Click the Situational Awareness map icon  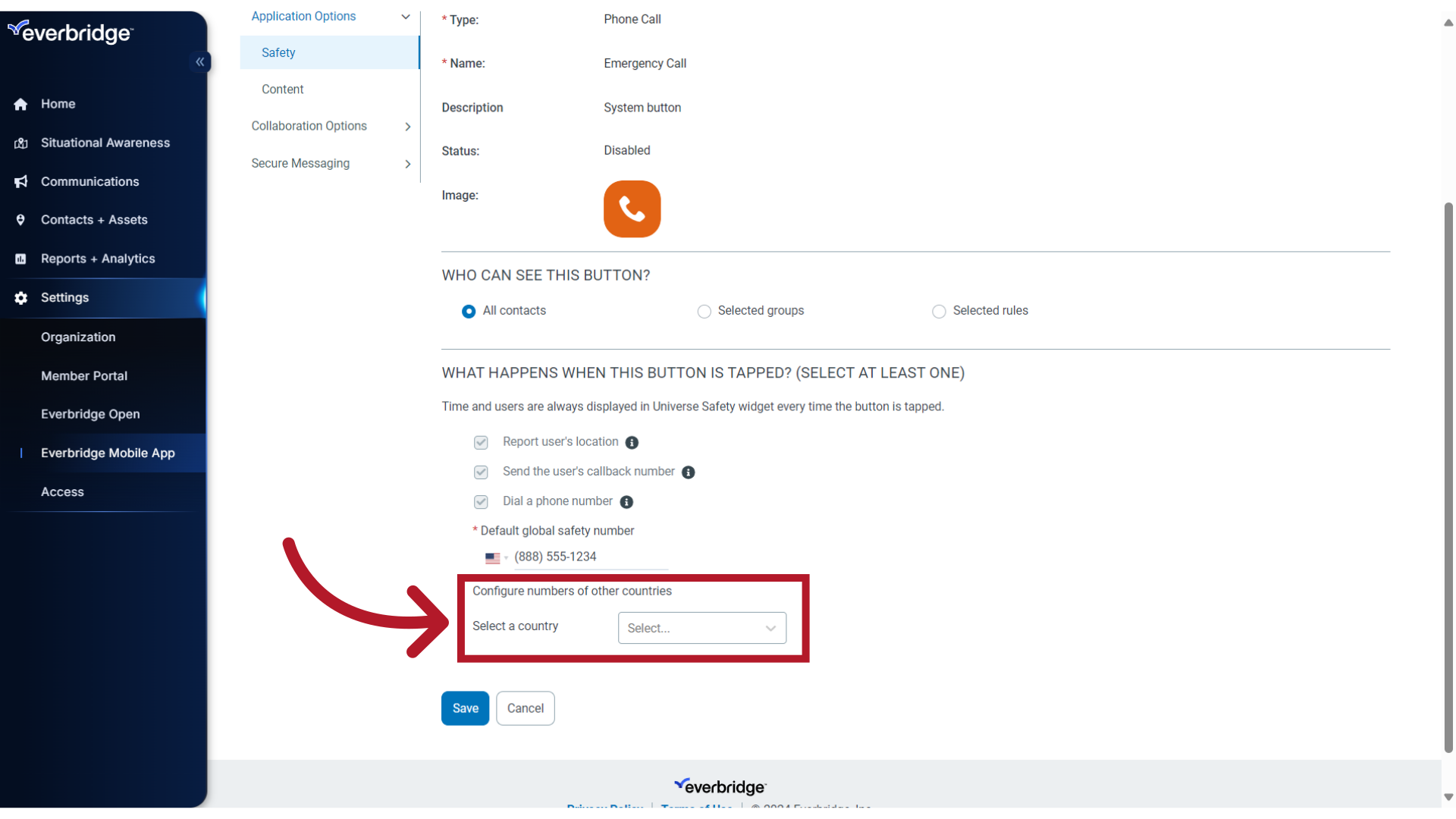(20, 143)
